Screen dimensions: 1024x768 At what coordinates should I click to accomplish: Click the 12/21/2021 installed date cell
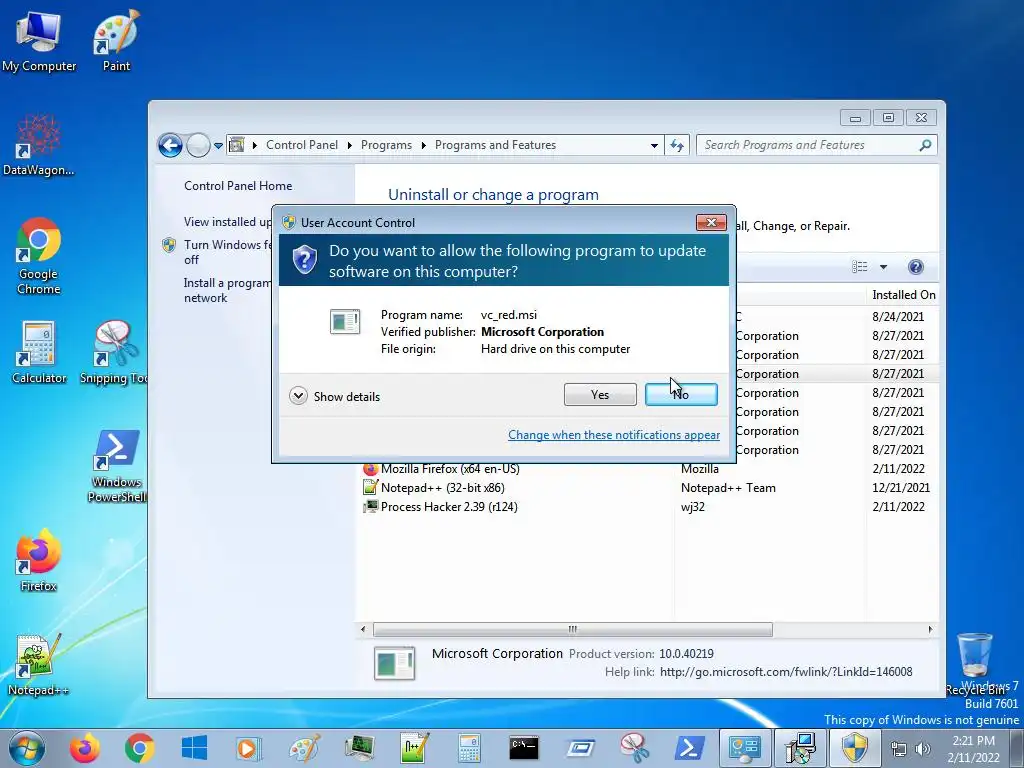pyautogui.click(x=901, y=488)
